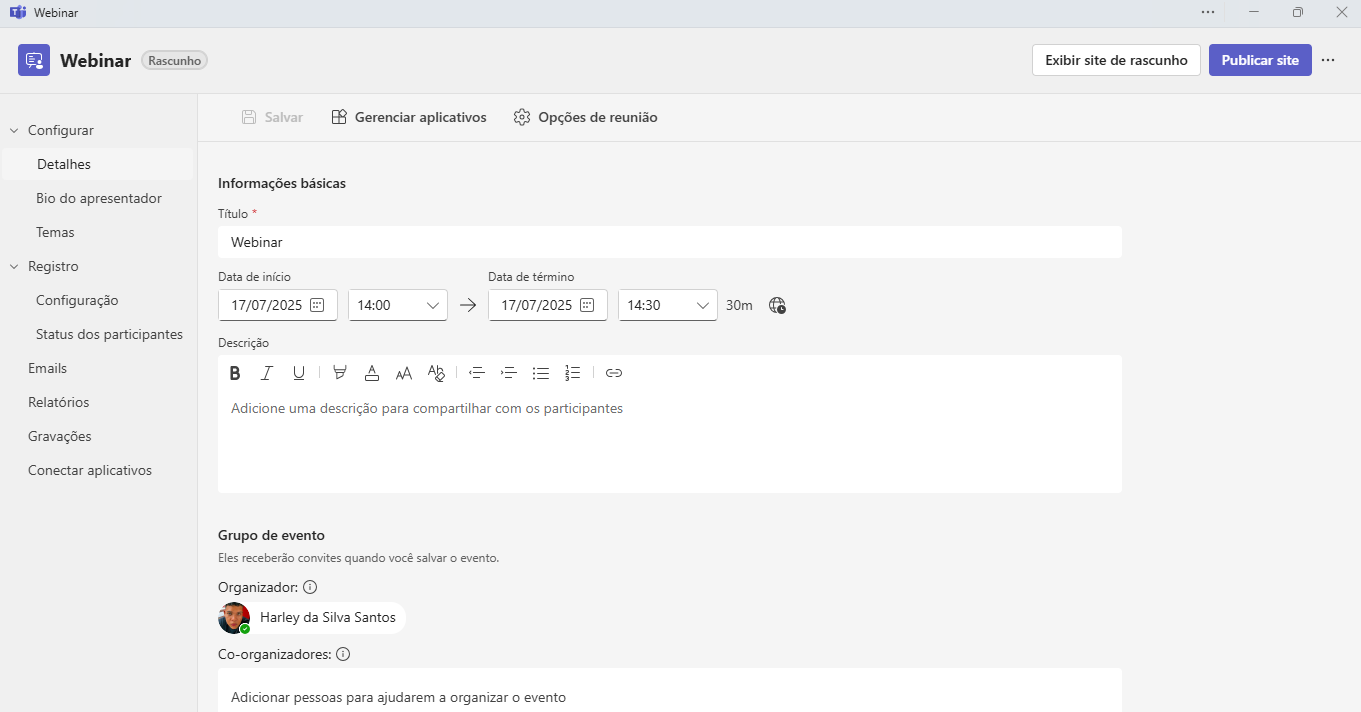The image size is (1361, 712).
Task: Collapse the Registro section
Action: pyautogui.click(x=14, y=267)
